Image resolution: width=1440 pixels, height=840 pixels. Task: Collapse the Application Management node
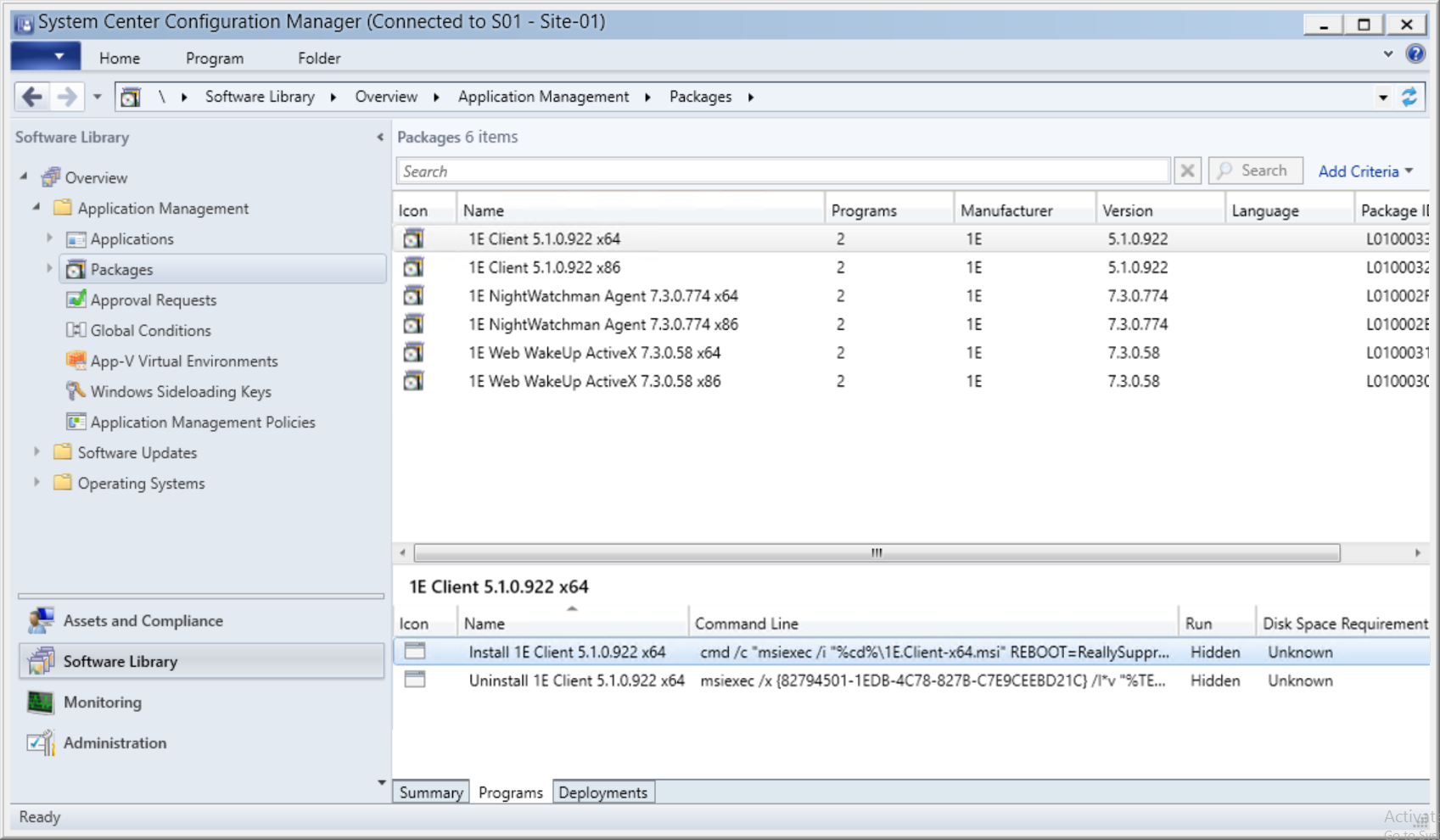coord(36,207)
